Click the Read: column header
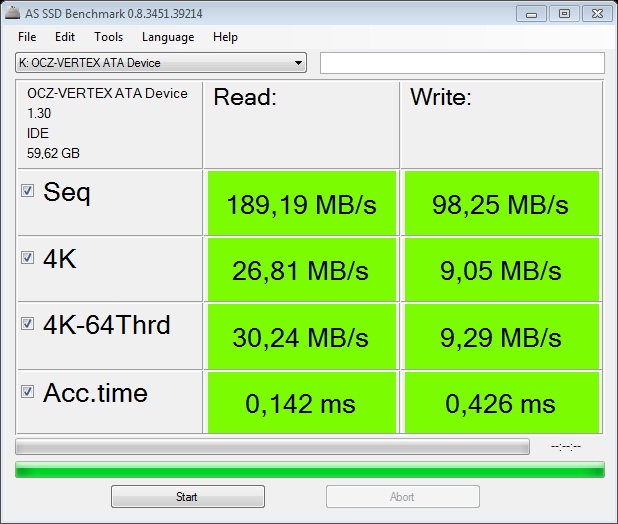Image resolution: width=618 pixels, height=524 pixels. pos(245,97)
